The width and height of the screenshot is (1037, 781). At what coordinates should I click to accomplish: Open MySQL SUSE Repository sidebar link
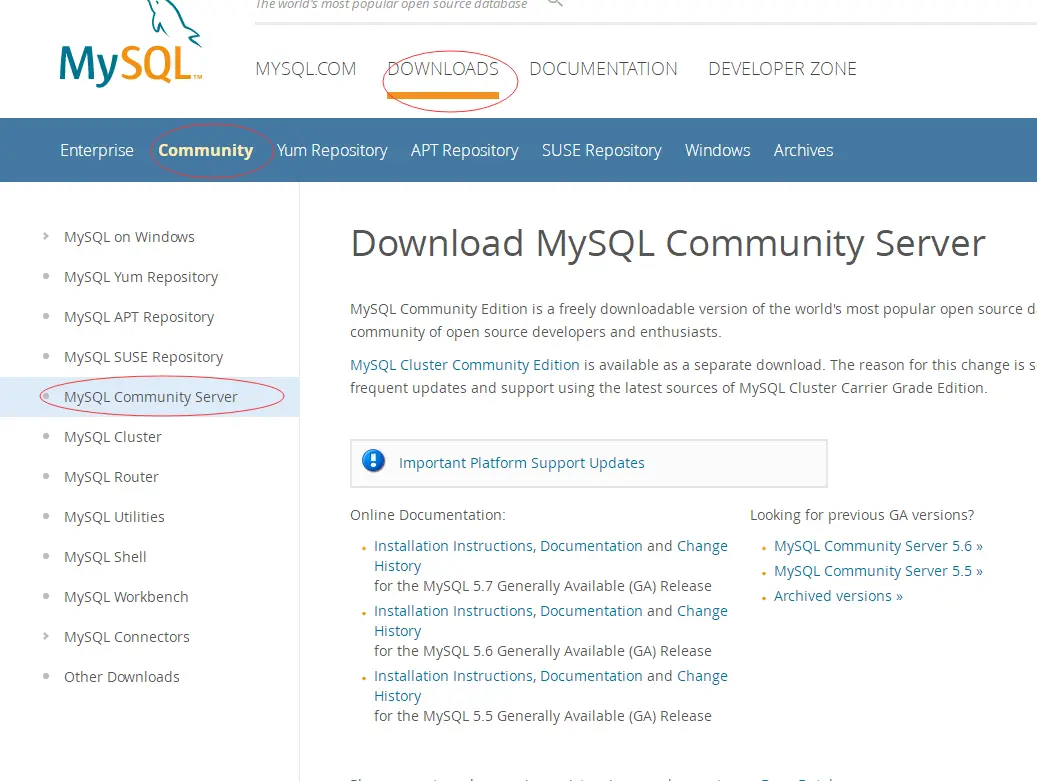[x=144, y=357]
